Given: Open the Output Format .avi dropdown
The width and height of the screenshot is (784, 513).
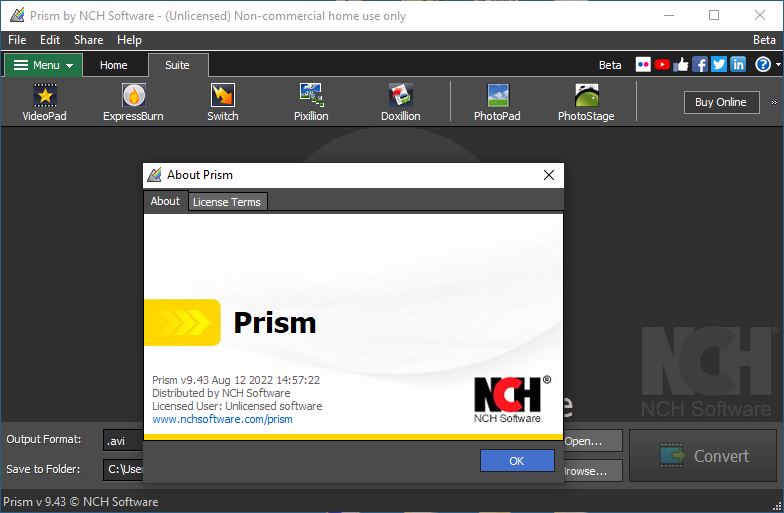Looking at the screenshot, I should pyautogui.click(x=123, y=441).
